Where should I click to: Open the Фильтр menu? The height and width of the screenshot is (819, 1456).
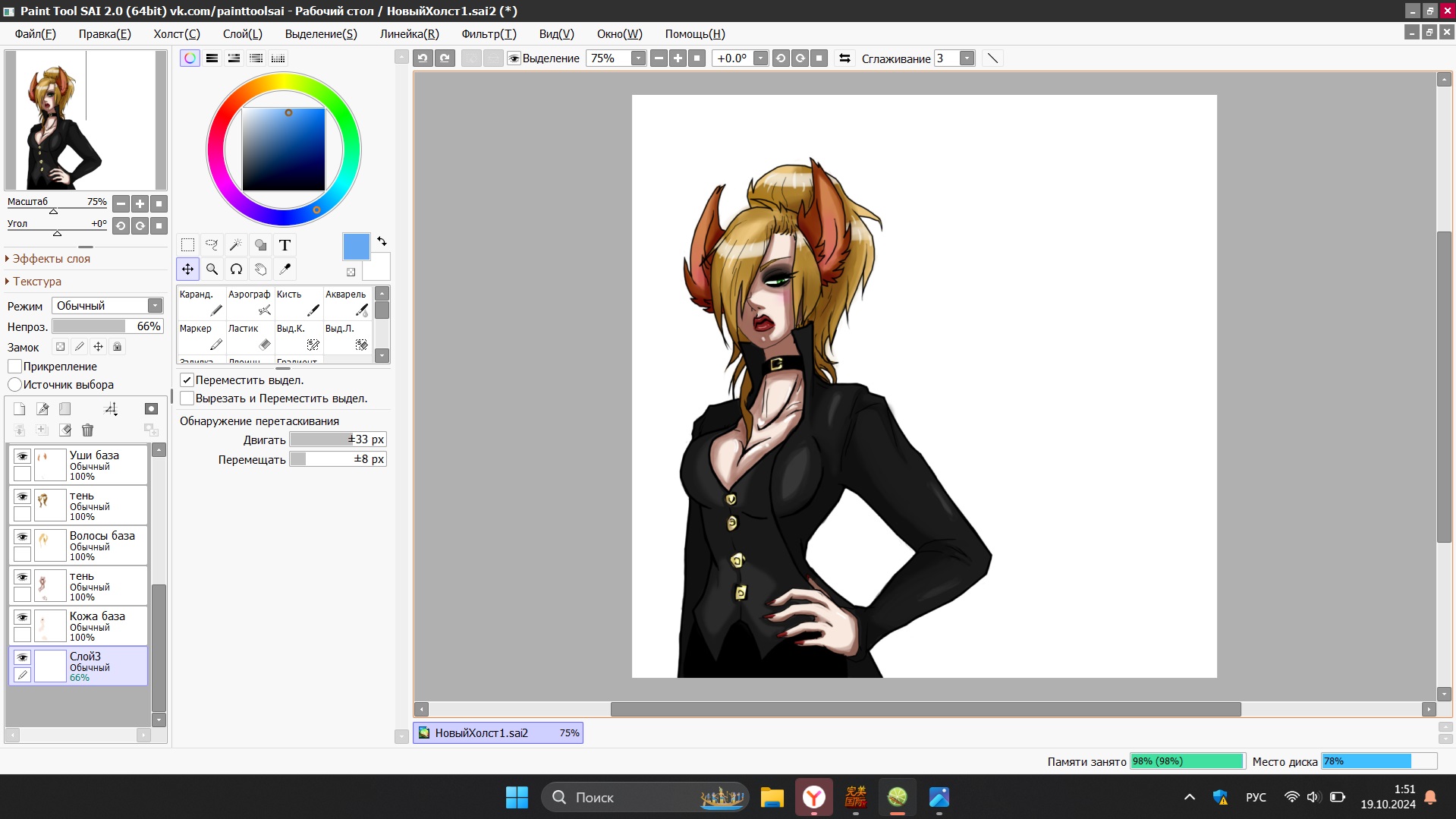coord(488,34)
